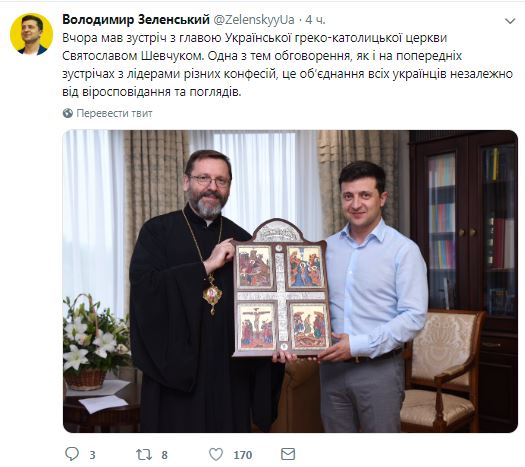The height and width of the screenshot is (467, 525).
Task: Open the attached photo in full view
Action: tap(290, 281)
